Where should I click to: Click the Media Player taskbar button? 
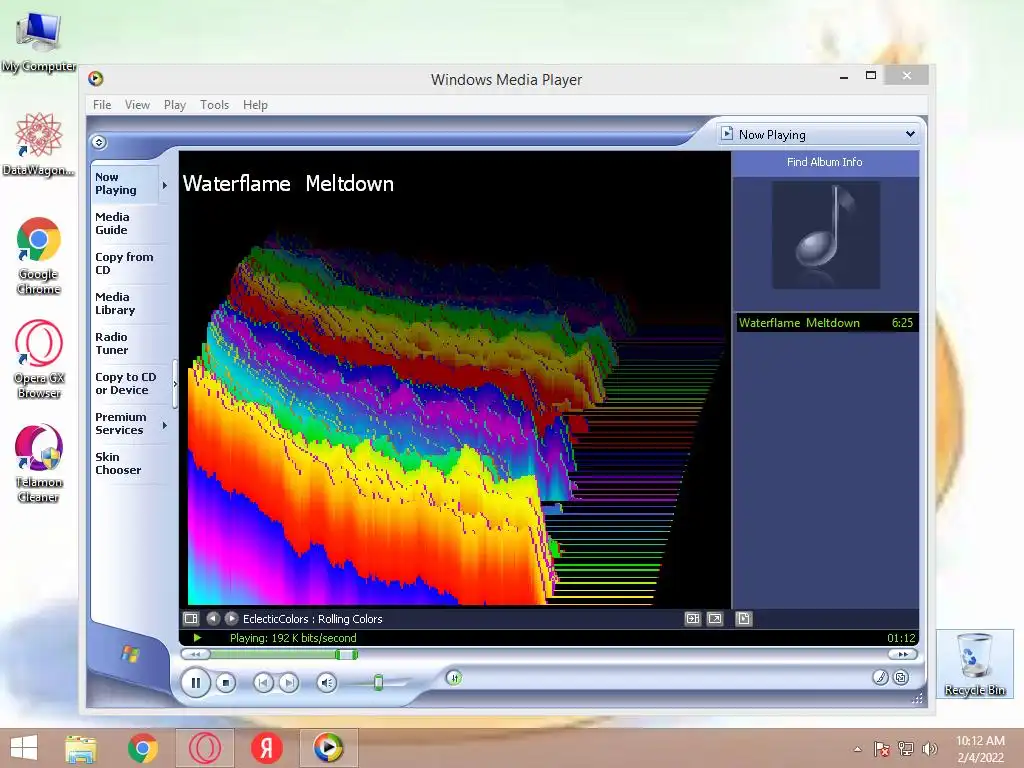tap(328, 748)
